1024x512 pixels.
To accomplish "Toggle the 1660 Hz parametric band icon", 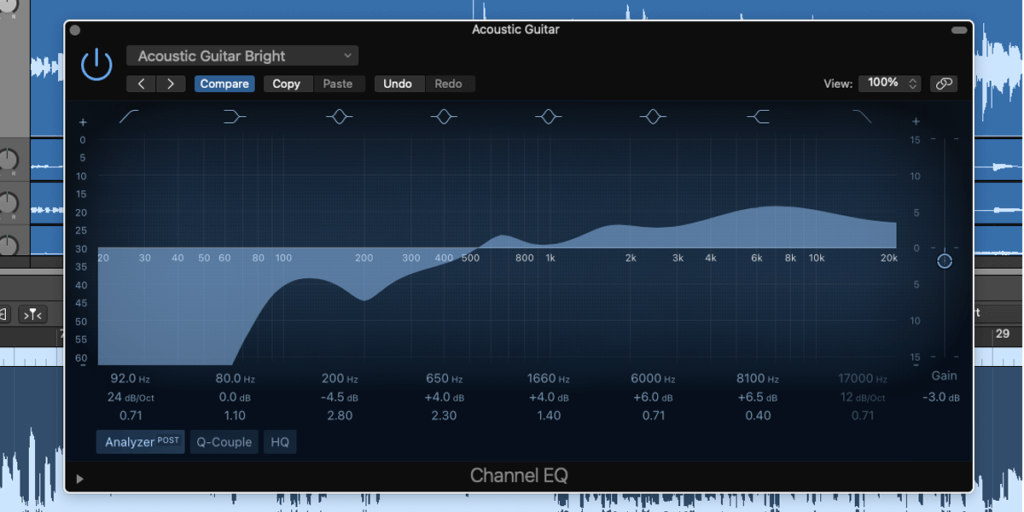I will click(x=548, y=117).
